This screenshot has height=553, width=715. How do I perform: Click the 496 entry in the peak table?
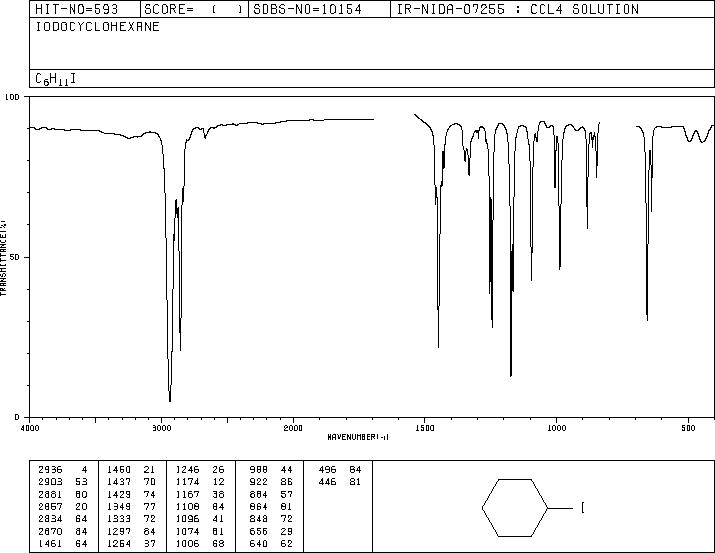pyautogui.click(x=327, y=470)
